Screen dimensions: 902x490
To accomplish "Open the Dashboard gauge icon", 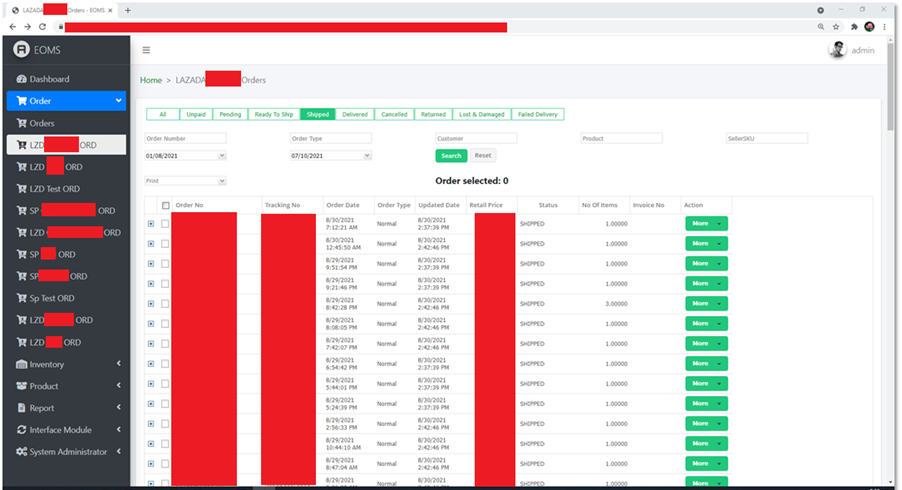I will click(x=21, y=79).
